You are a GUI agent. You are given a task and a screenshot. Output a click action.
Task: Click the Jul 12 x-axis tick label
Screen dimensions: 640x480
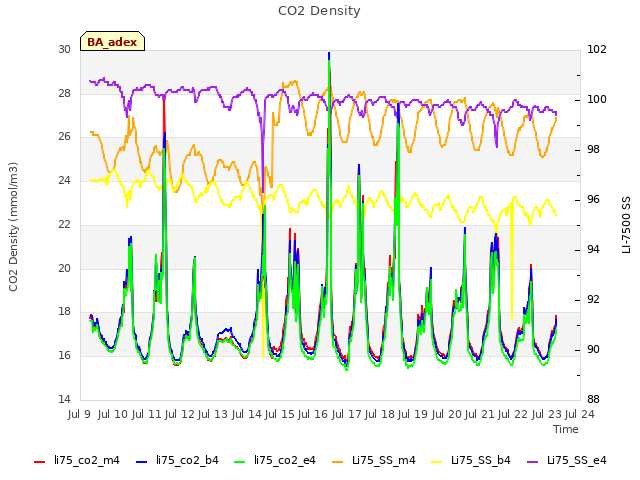pyautogui.click(x=180, y=415)
